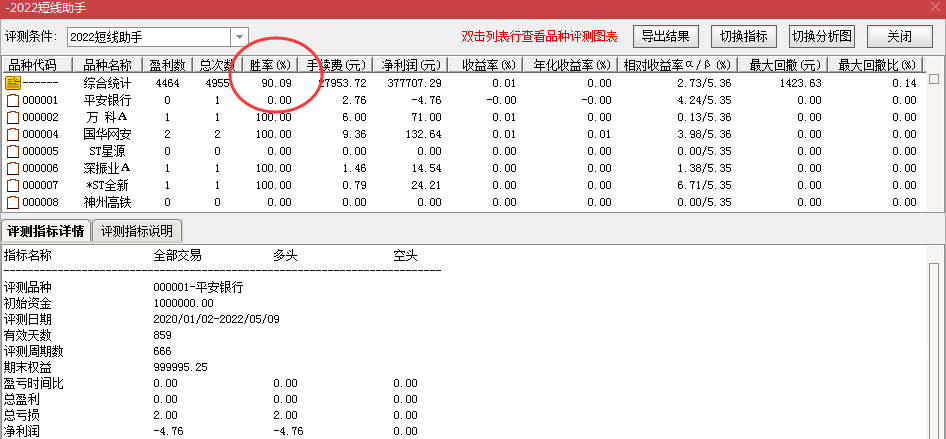The height and width of the screenshot is (439, 946).
Task: Click the 2020/01/02-2022/05/09 date range
Action: (217, 319)
